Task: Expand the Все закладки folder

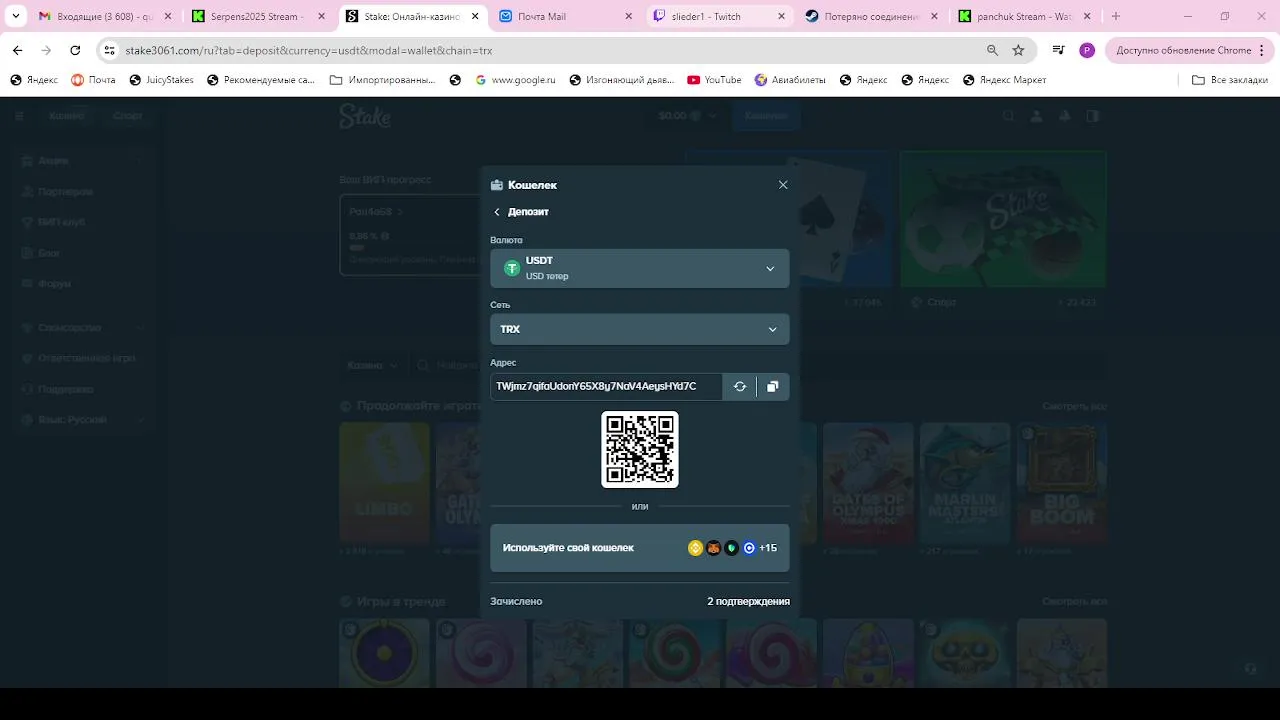Action: tap(1230, 80)
